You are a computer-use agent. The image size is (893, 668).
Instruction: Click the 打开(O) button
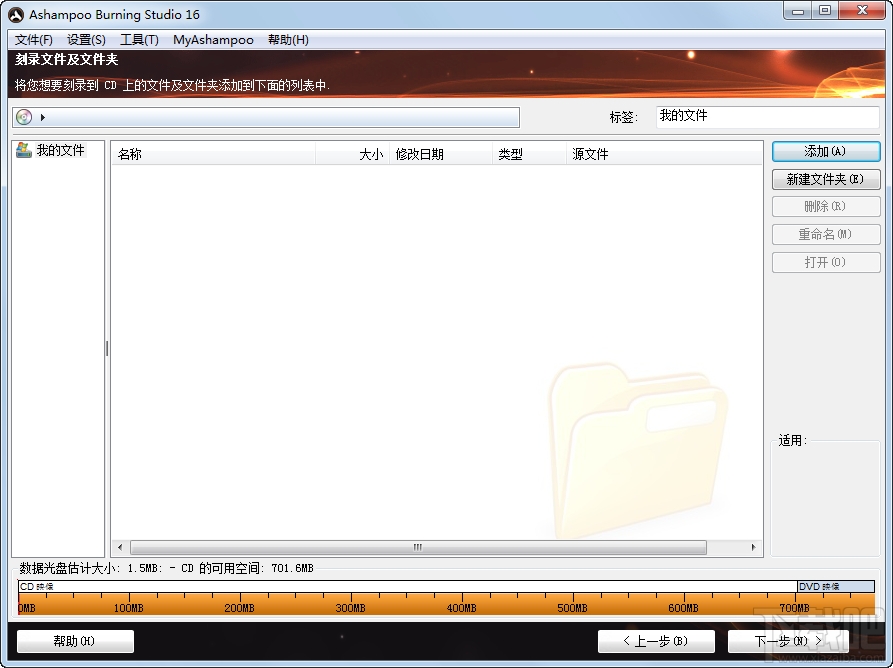(x=825, y=262)
